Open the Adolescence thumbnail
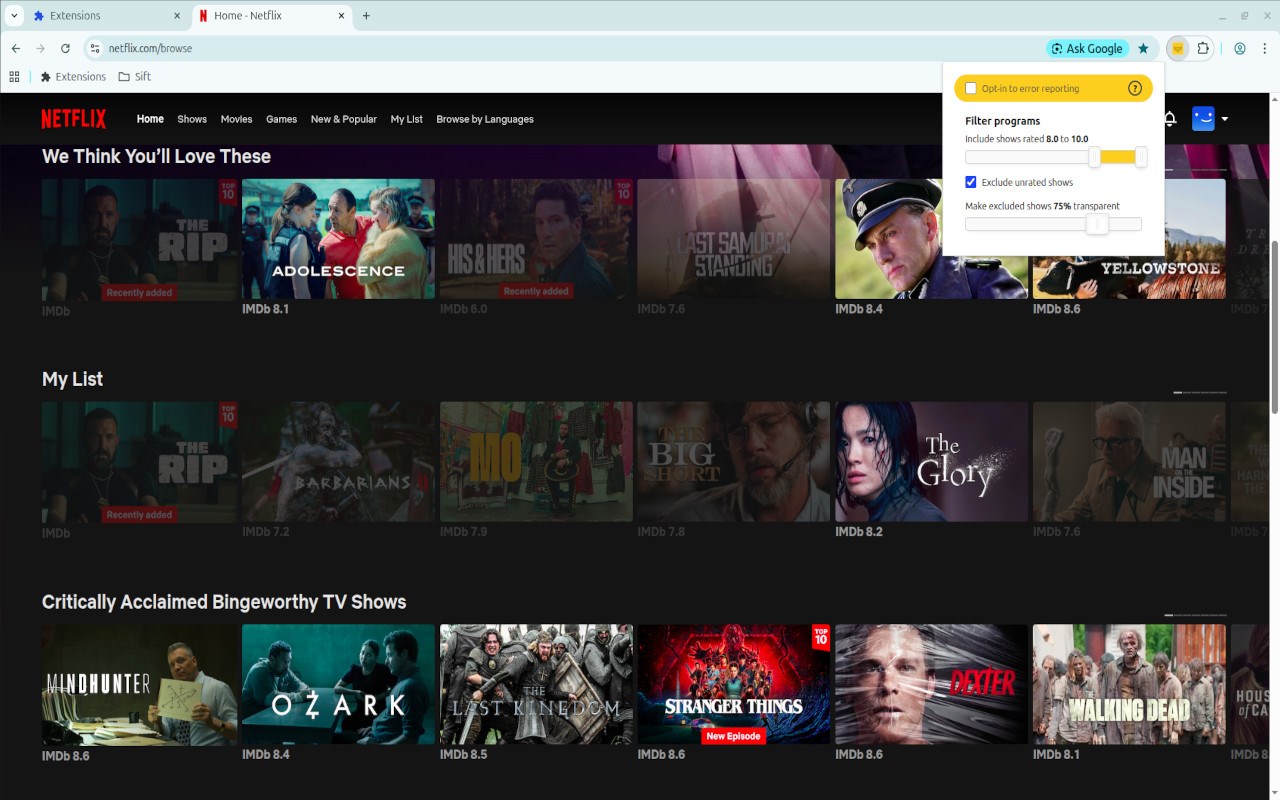The width and height of the screenshot is (1280, 800). 338,239
